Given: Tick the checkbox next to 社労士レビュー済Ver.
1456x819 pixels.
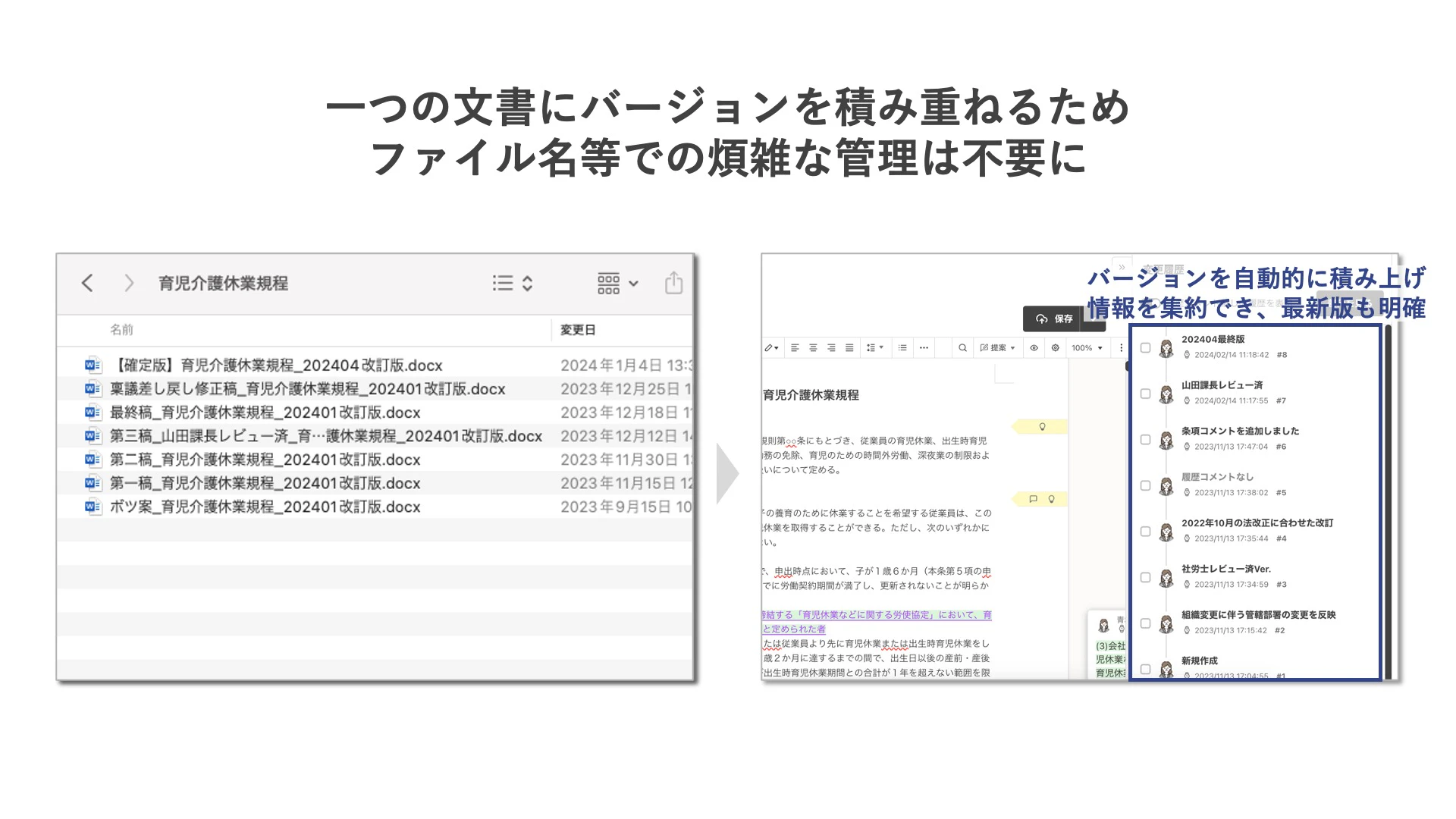Looking at the screenshot, I should (1145, 577).
